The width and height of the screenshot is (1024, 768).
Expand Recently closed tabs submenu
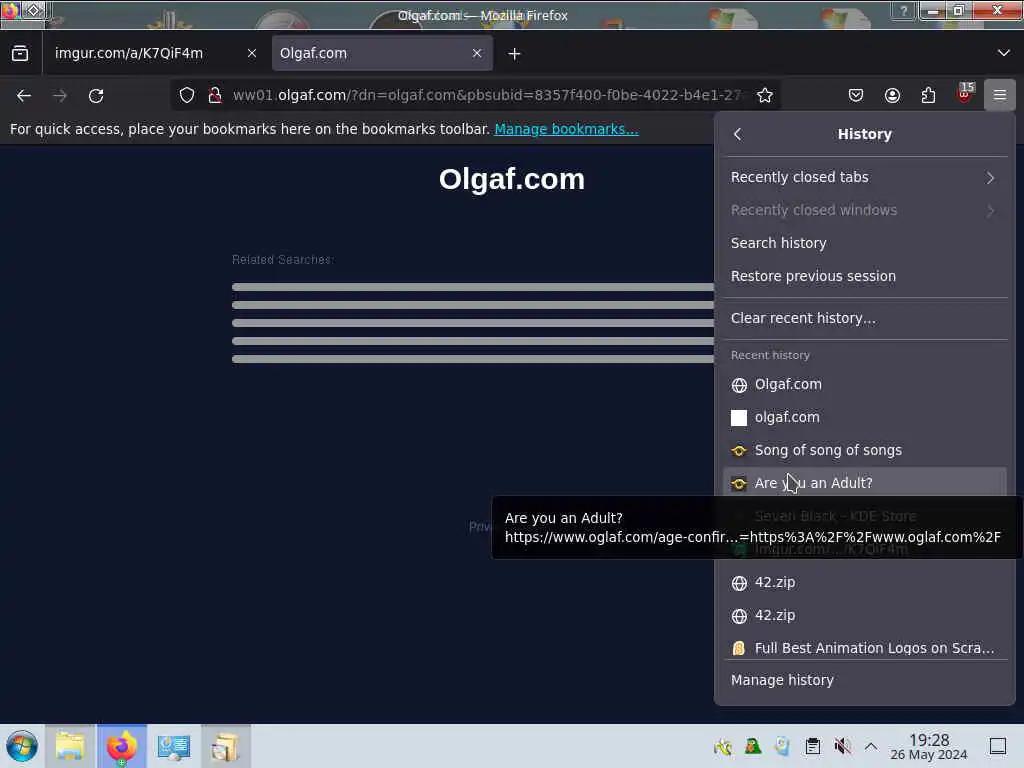[x=865, y=178]
